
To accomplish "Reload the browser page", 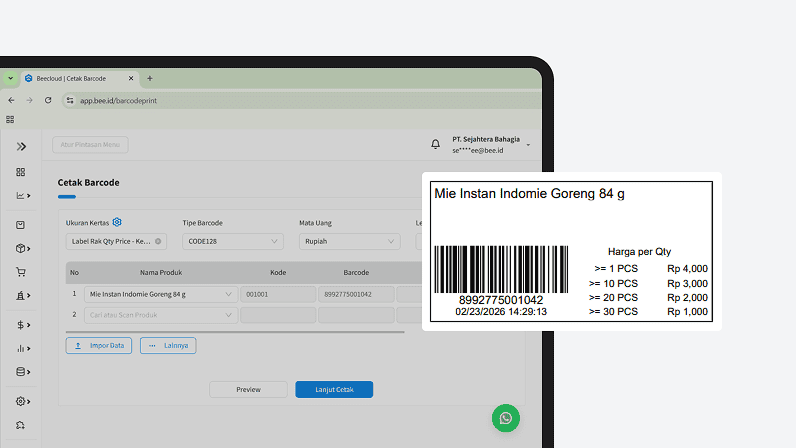I will (48, 101).
